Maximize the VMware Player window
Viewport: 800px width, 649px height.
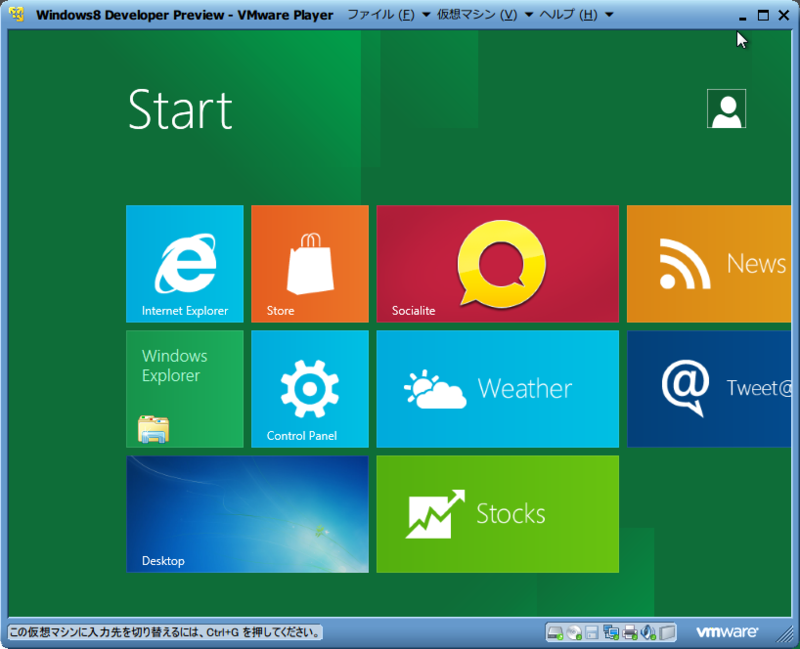[763, 15]
